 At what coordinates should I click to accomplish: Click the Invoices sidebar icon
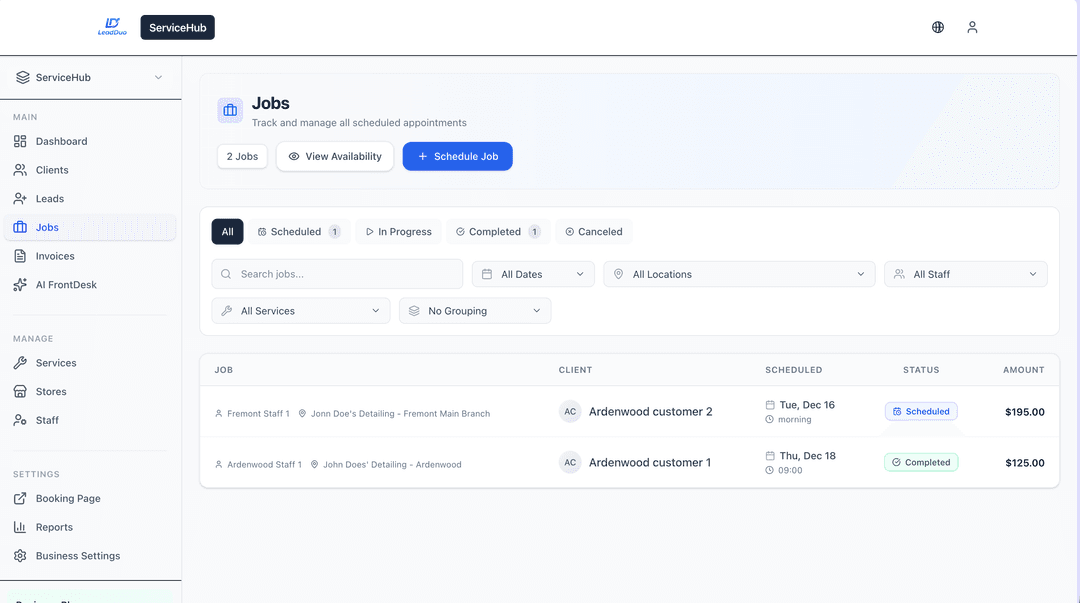point(22,256)
